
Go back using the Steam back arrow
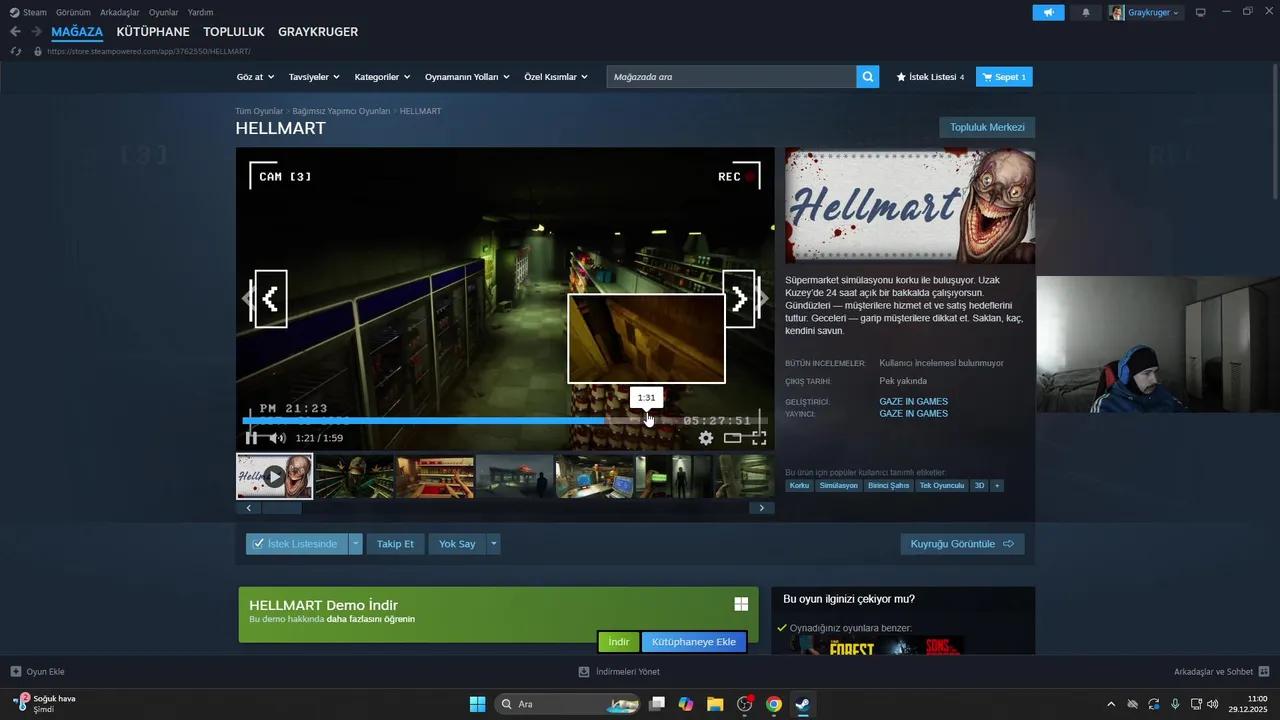click(x=15, y=32)
